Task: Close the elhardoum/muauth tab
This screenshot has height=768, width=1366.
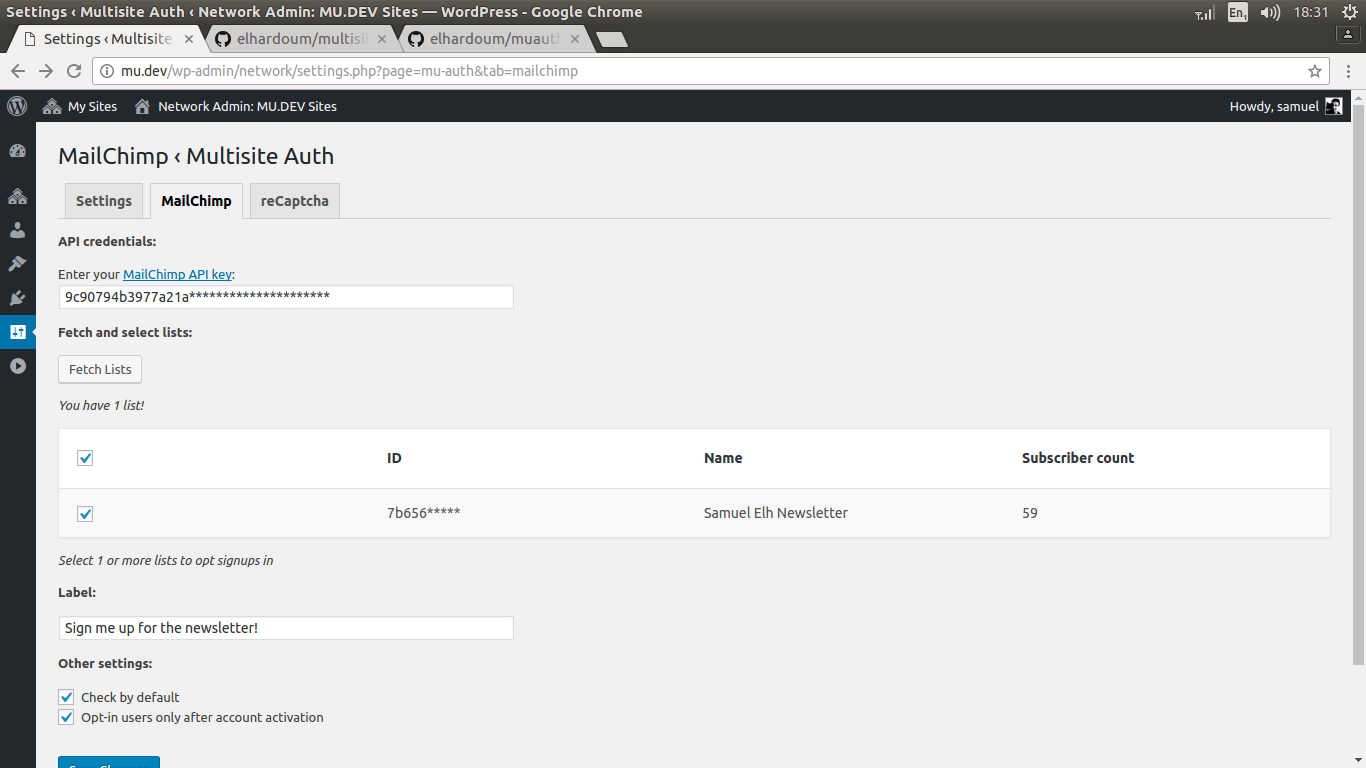Action: 574,39
